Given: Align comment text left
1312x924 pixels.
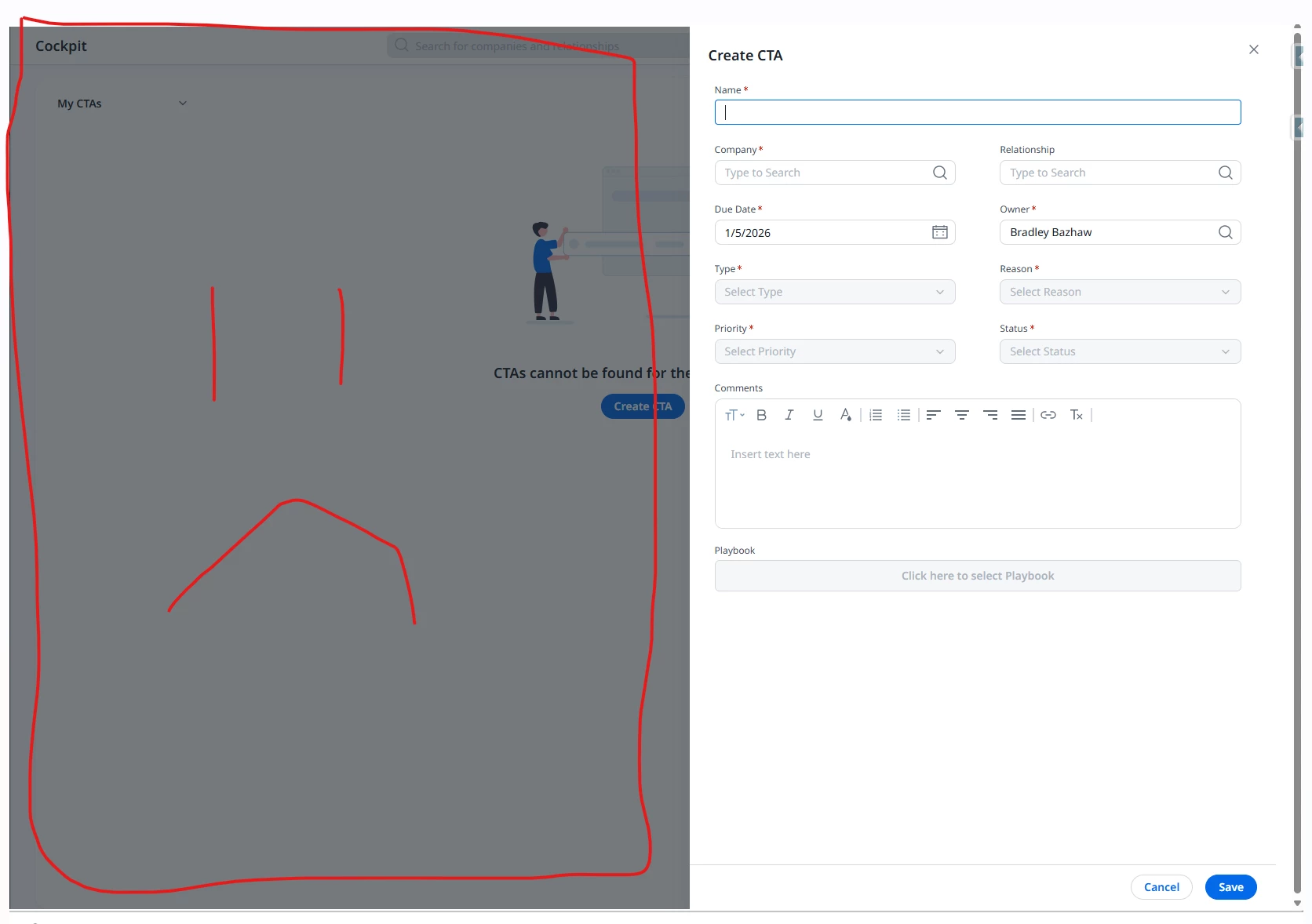Looking at the screenshot, I should click(x=933, y=415).
